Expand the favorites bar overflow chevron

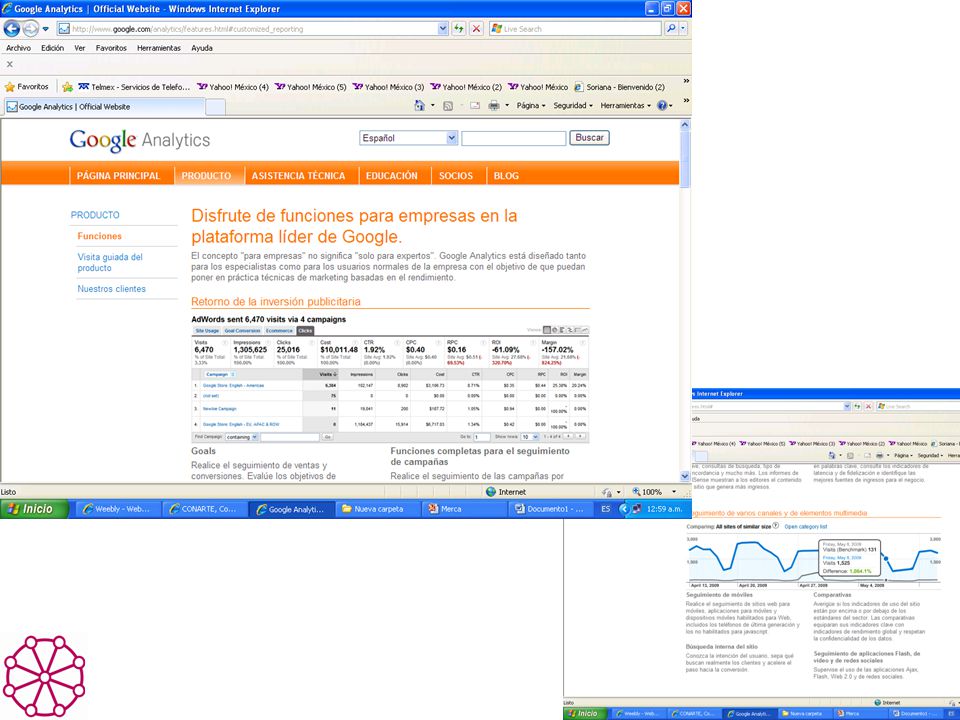(x=686, y=81)
